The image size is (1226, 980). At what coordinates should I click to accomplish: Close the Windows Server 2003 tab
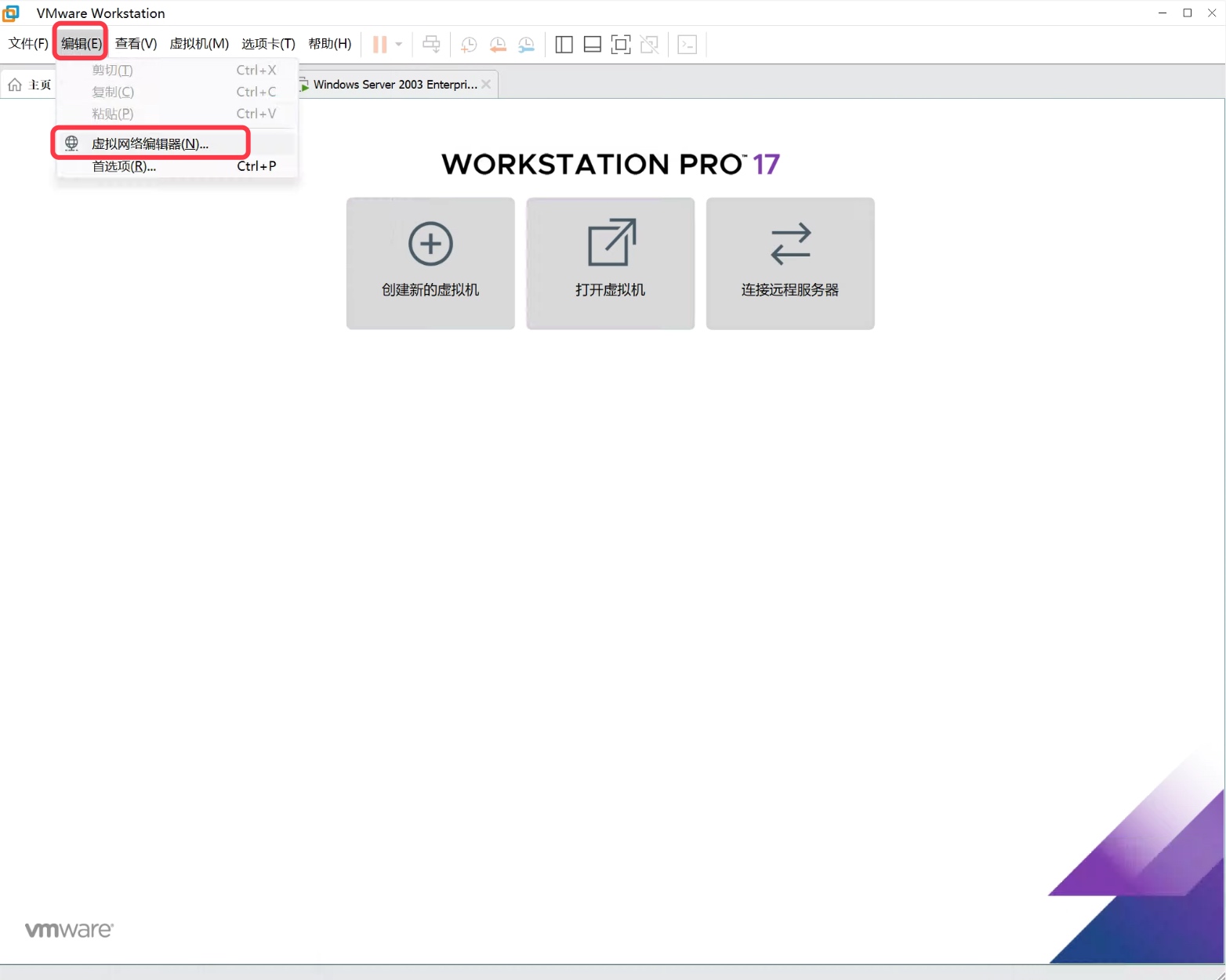click(486, 85)
